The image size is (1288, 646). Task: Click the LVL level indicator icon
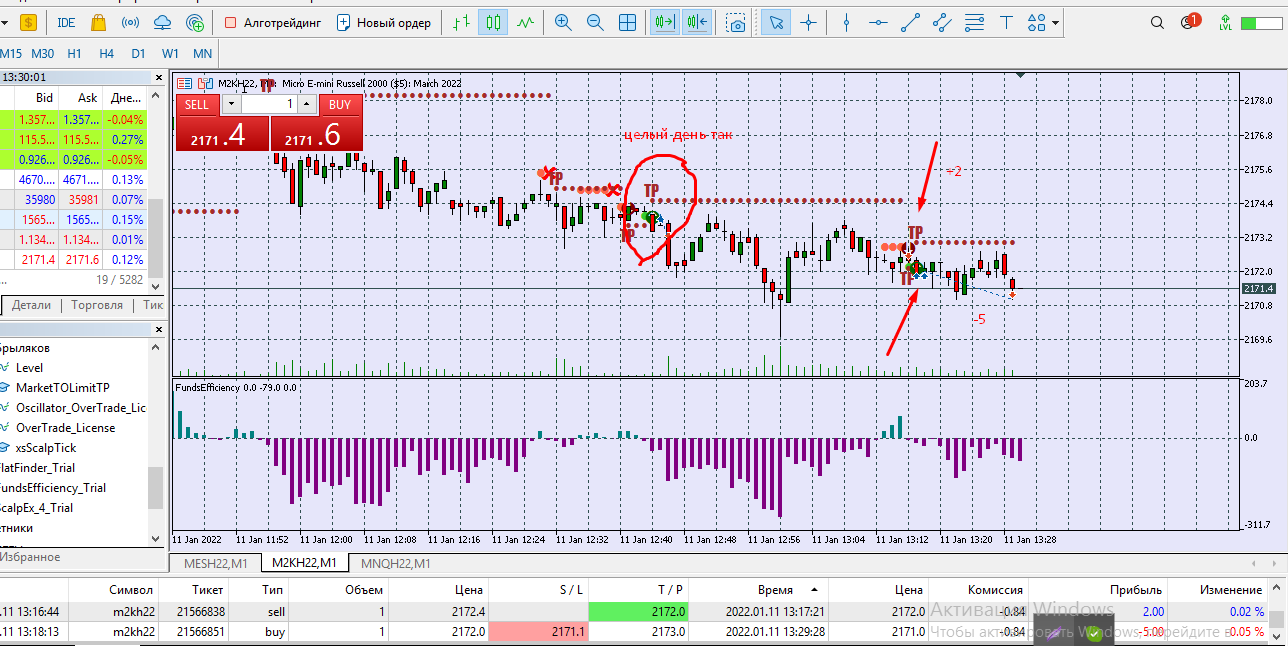click(x=1225, y=22)
